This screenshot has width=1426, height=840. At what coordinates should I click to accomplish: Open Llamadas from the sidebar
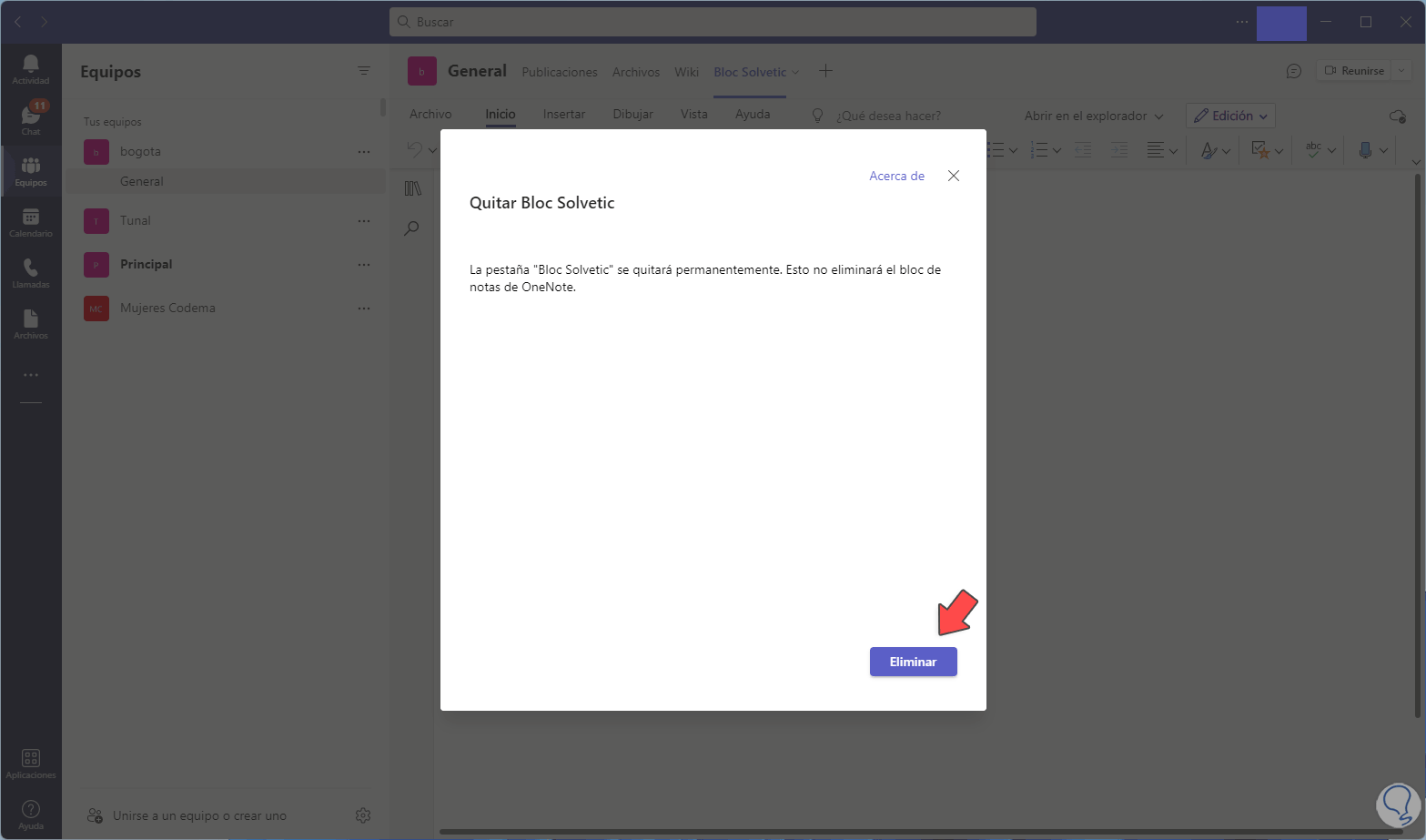click(x=31, y=273)
